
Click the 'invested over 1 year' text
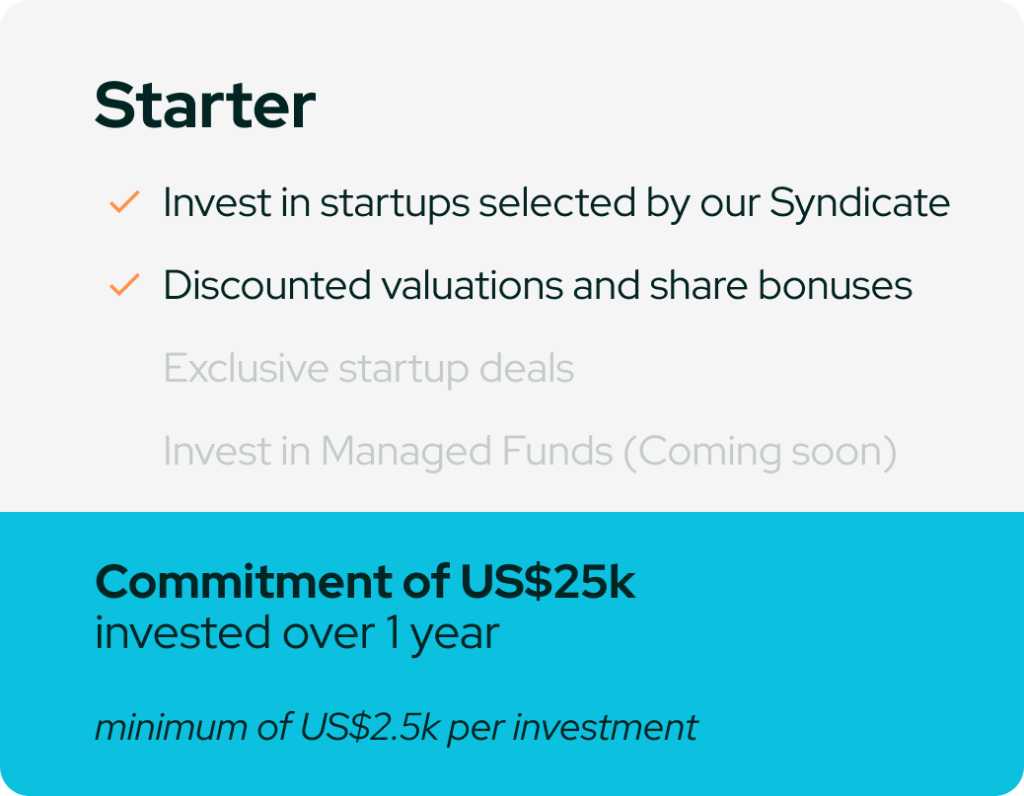click(x=297, y=633)
